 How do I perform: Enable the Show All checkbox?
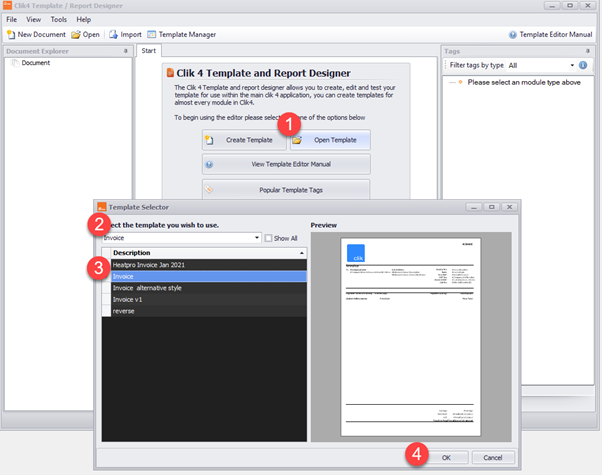tap(269, 238)
